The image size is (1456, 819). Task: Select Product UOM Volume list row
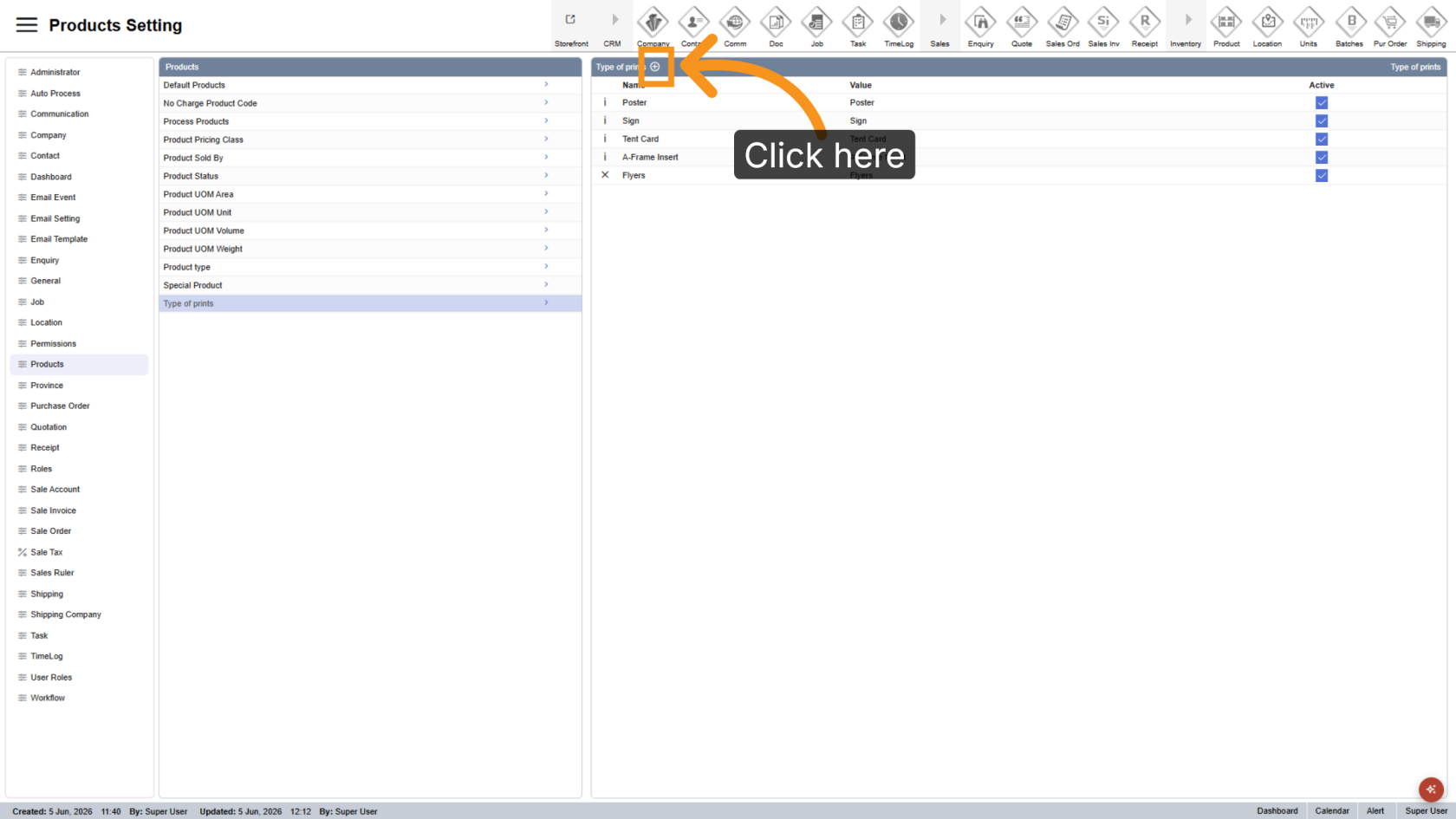tap(370, 231)
